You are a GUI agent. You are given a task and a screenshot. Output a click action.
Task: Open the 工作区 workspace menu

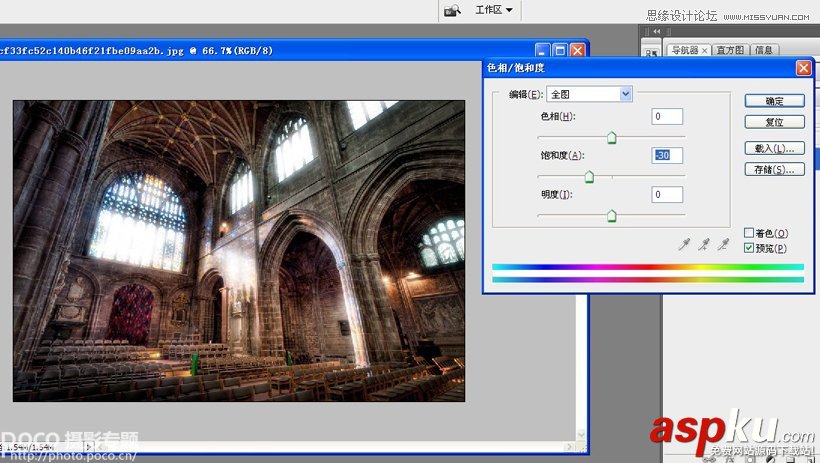tap(494, 10)
